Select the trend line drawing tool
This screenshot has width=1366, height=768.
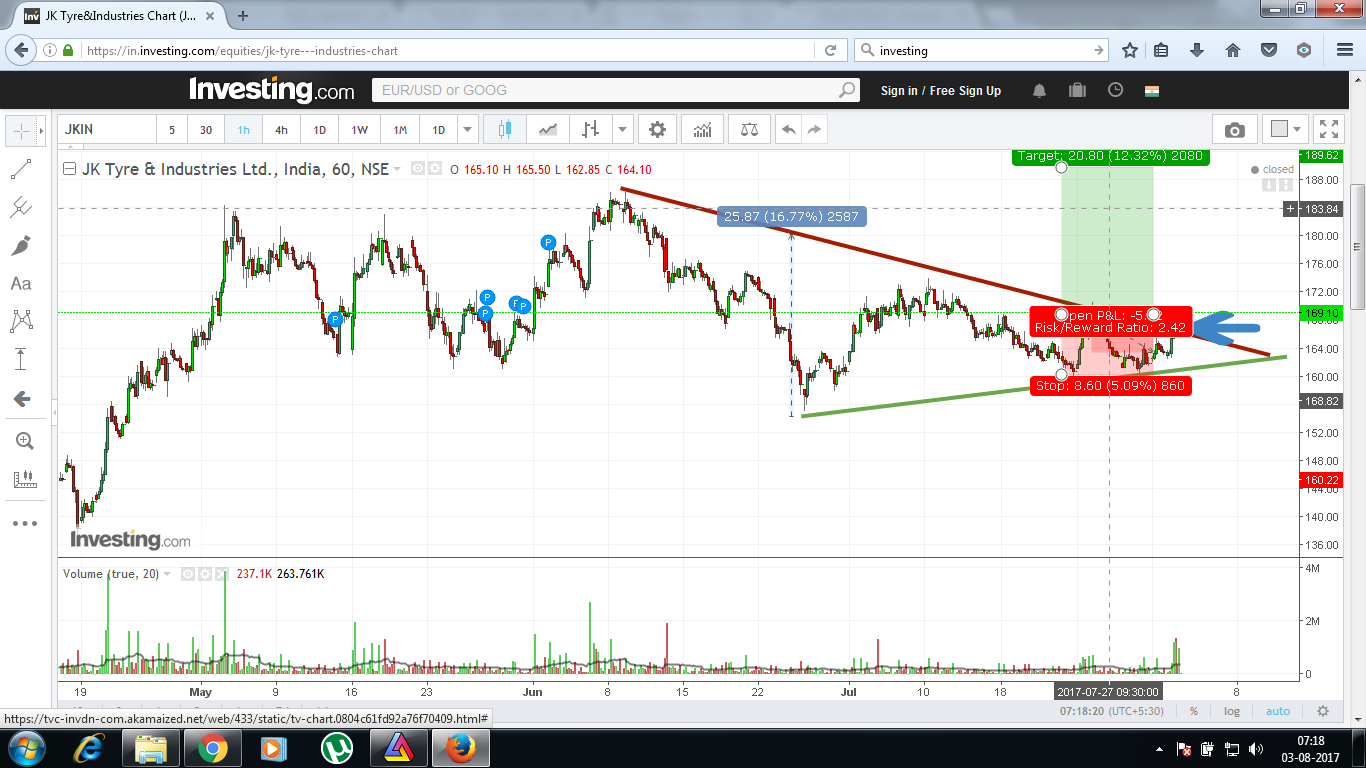[21, 169]
